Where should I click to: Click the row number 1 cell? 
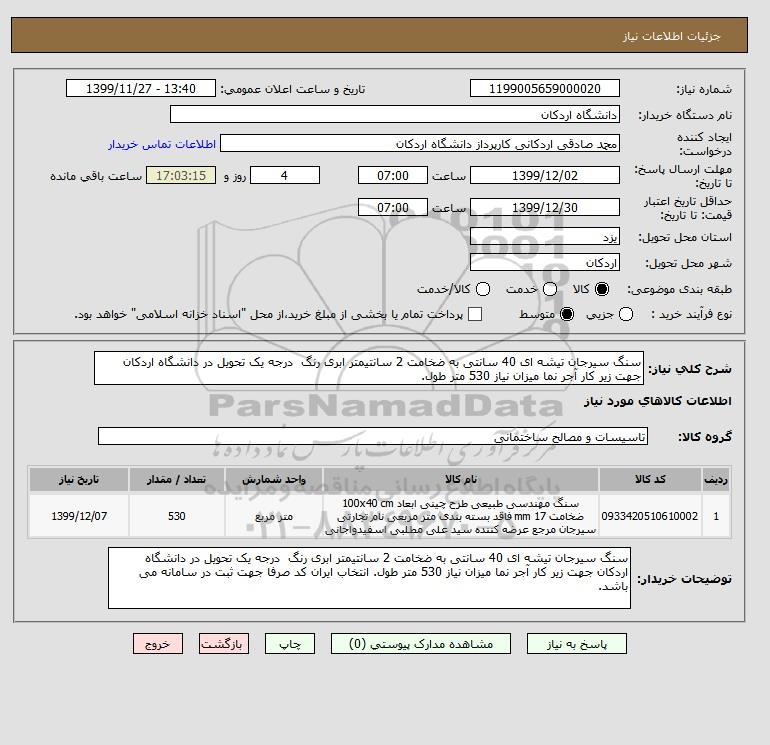(716, 516)
